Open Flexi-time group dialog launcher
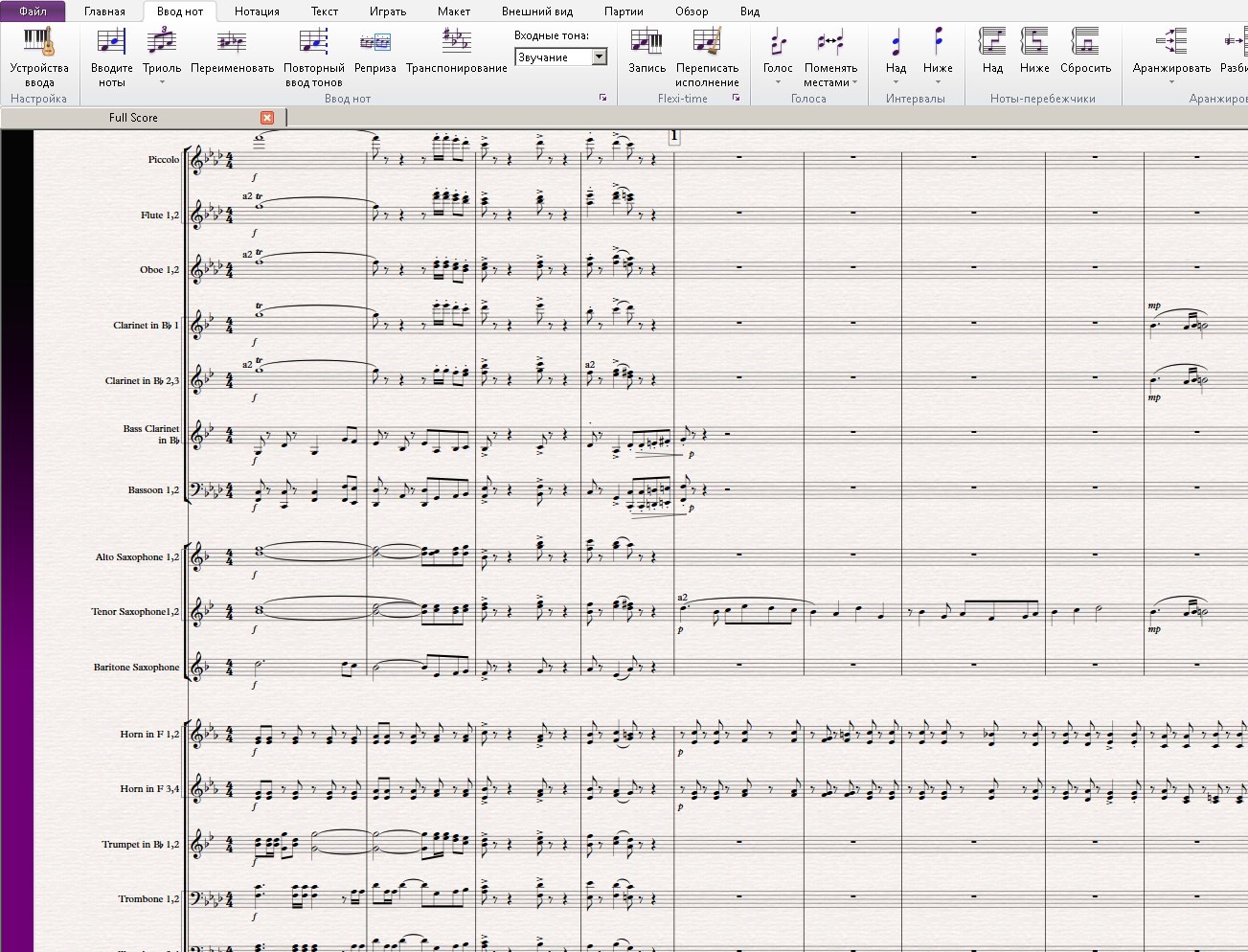The width and height of the screenshot is (1248, 952). click(736, 98)
